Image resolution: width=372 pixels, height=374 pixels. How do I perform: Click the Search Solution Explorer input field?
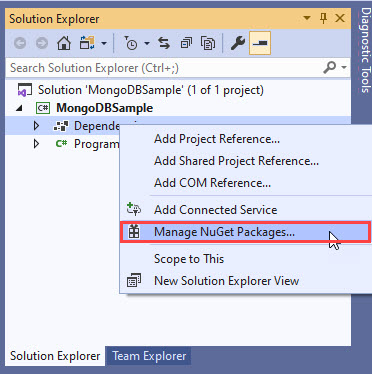(x=165, y=68)
